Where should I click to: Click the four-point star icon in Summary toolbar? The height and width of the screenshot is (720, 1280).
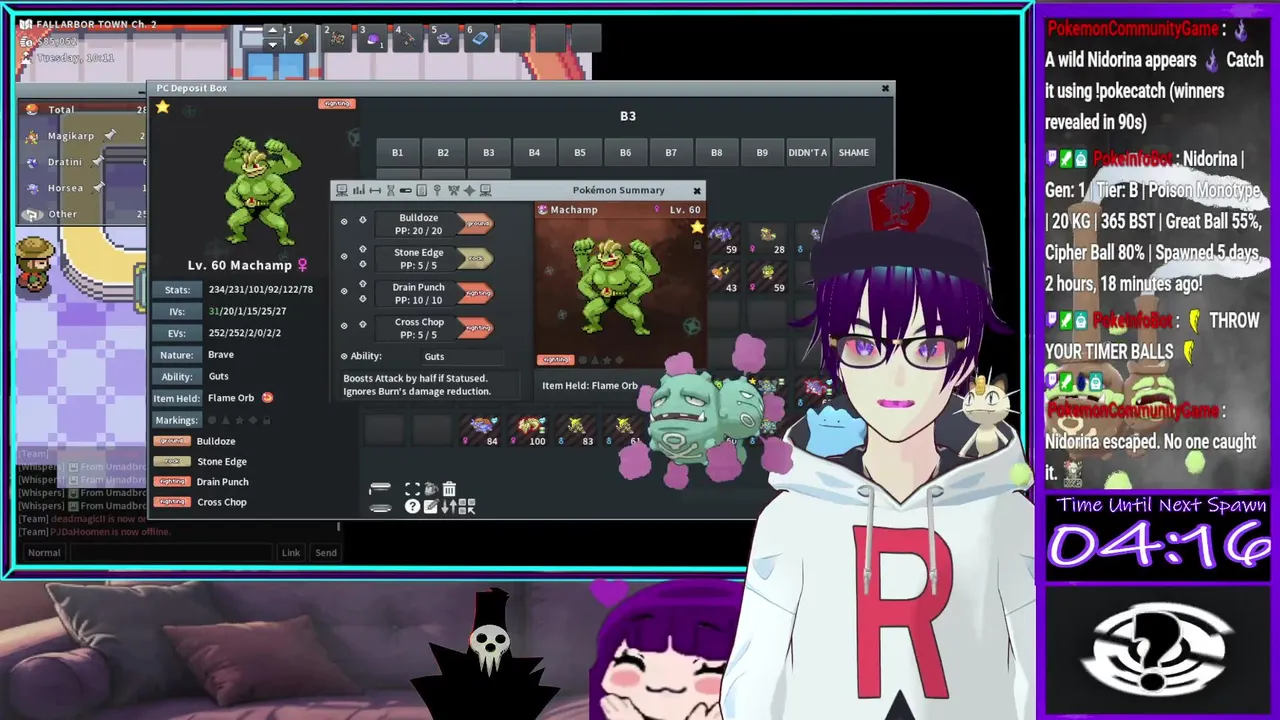pyautogui.click(x=469, y=190)
